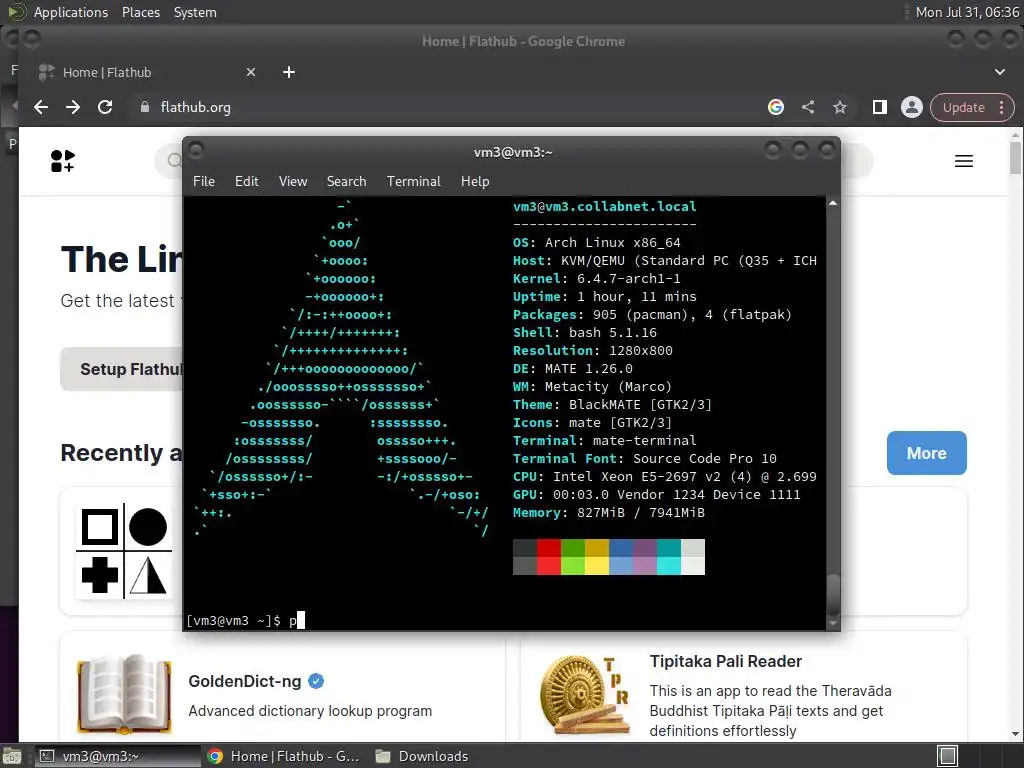Click the Flathub page scrollbar thumb
1024x768 pixels.
(x=1016, y=157)
